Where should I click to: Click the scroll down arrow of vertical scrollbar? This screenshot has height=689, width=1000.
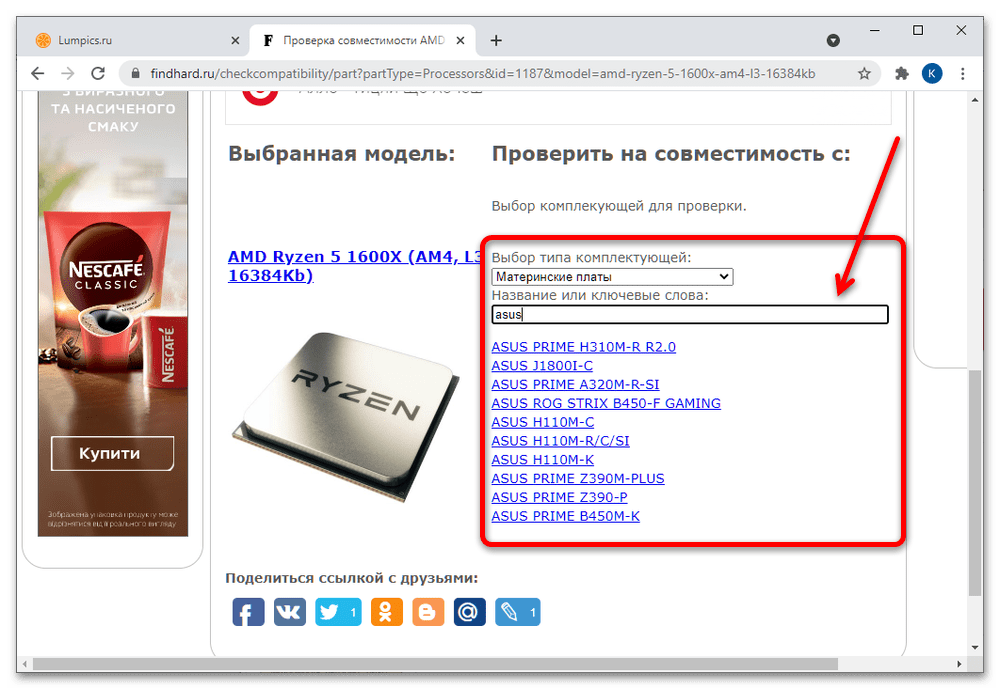point(974,647)
